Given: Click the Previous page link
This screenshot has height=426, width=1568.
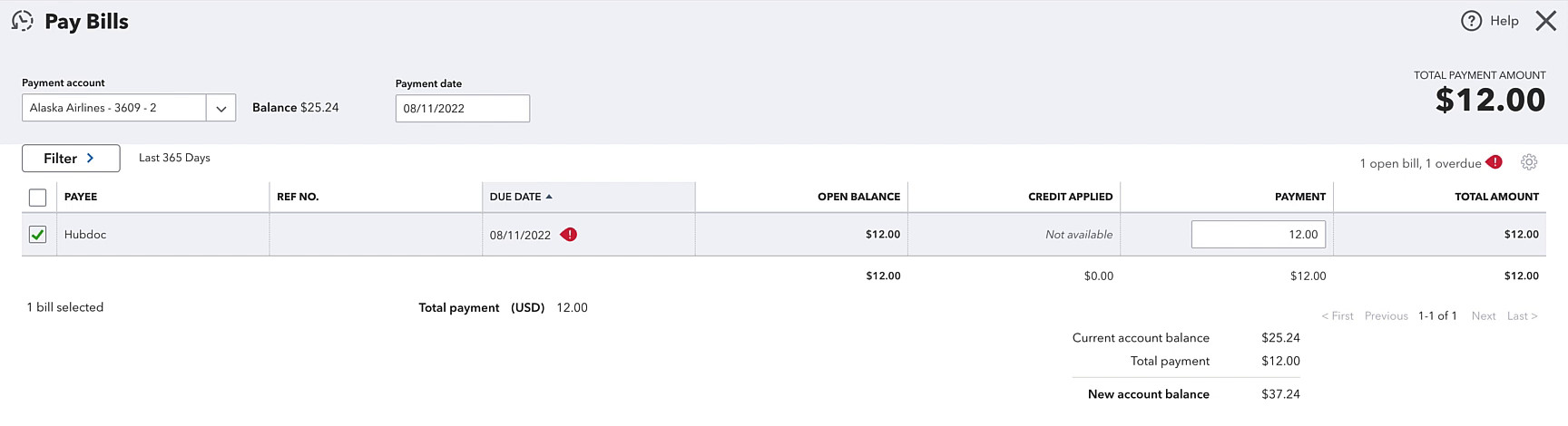Looking at the screenshot, I should pyautogui.click(x=1386, y=315).
